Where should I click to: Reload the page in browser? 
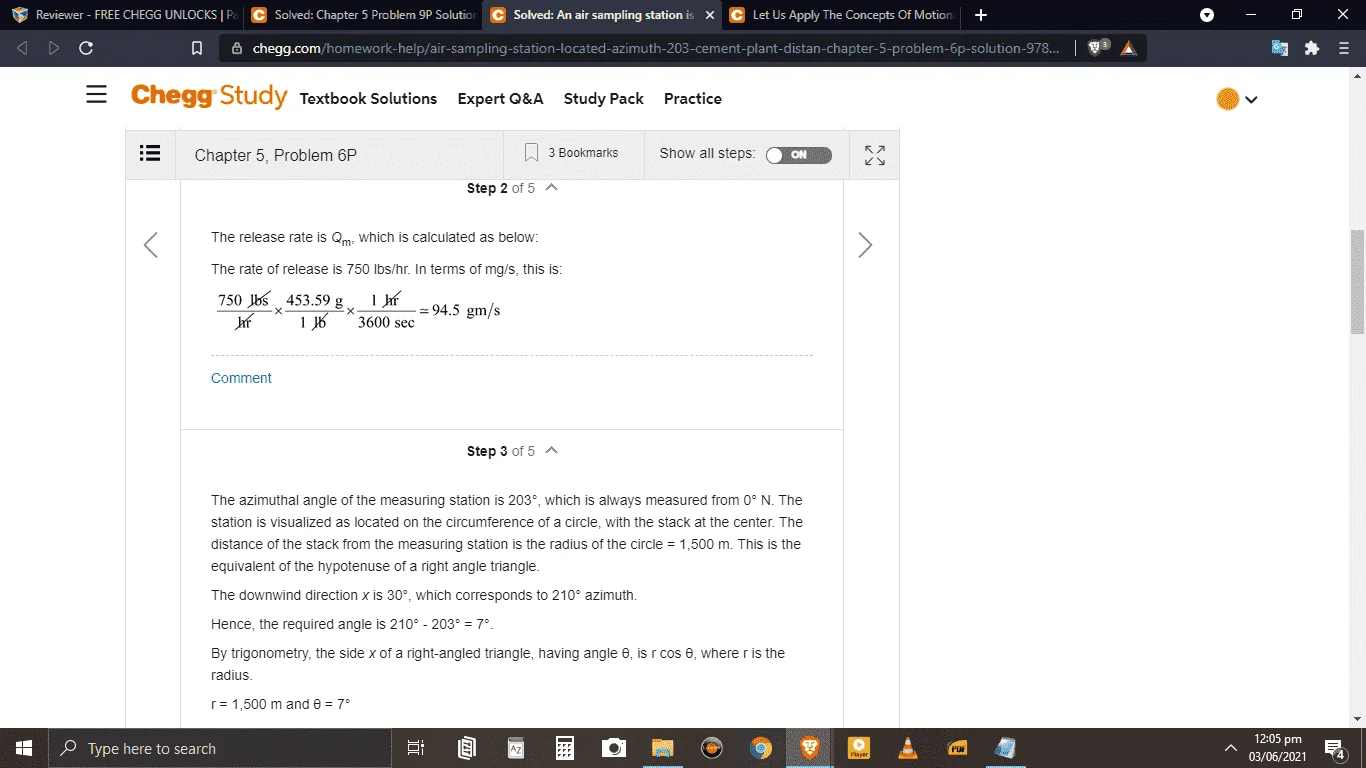click(86, 48)
